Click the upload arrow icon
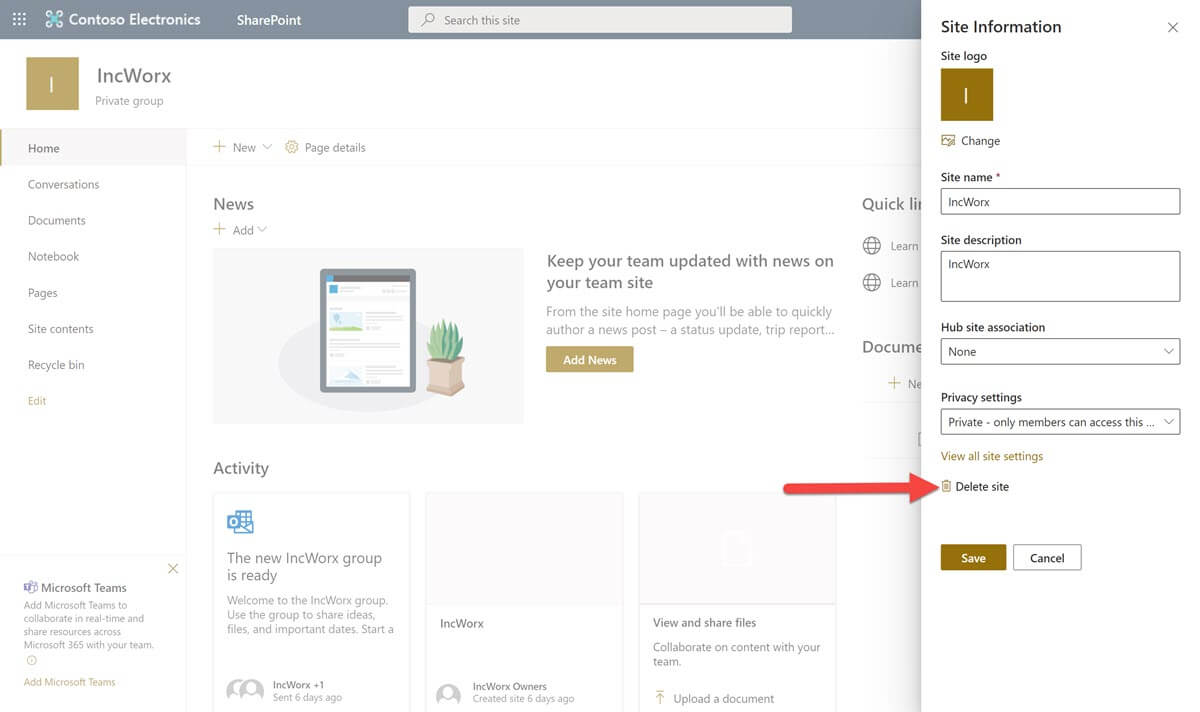 [660, 698]
